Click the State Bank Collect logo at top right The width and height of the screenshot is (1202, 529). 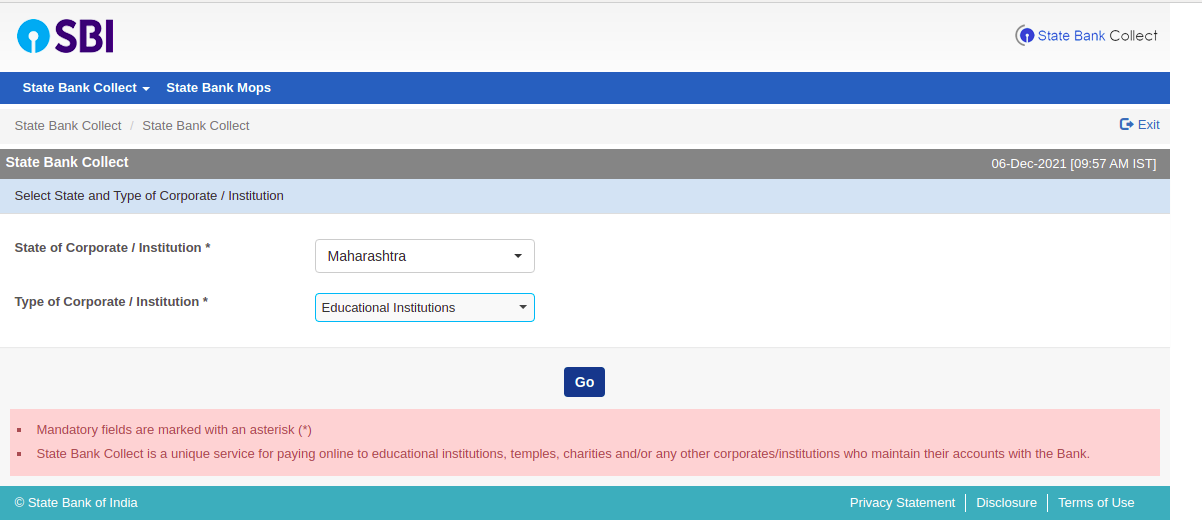[x=1086, y=35]
